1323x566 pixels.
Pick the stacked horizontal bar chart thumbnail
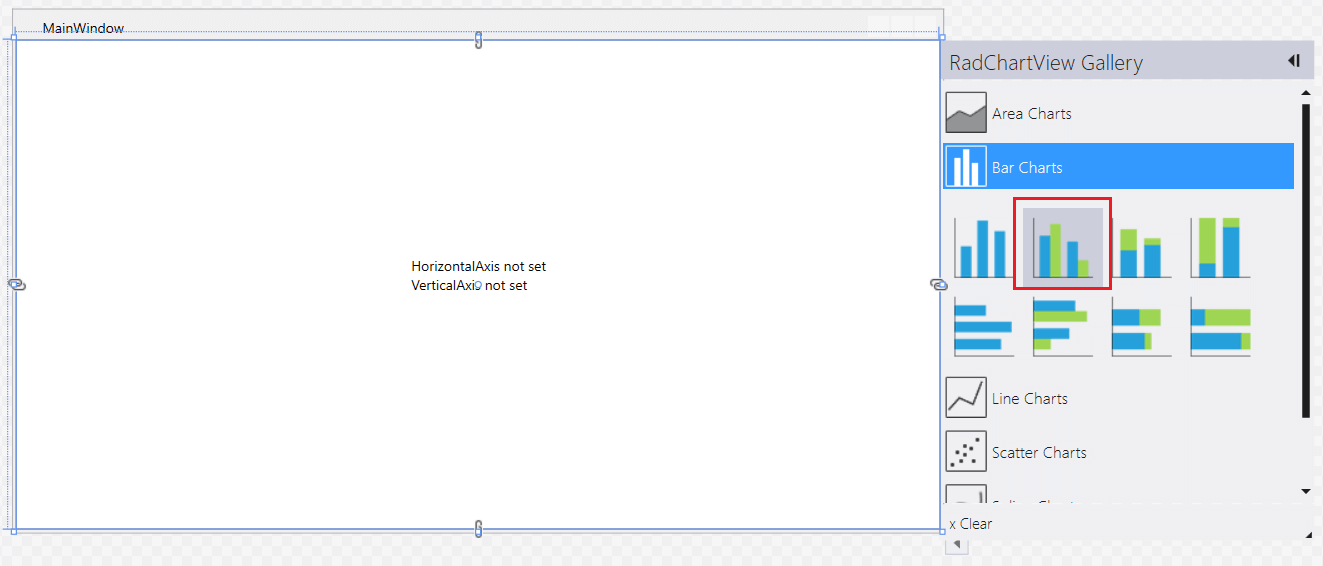click(x=1141, y=326)
